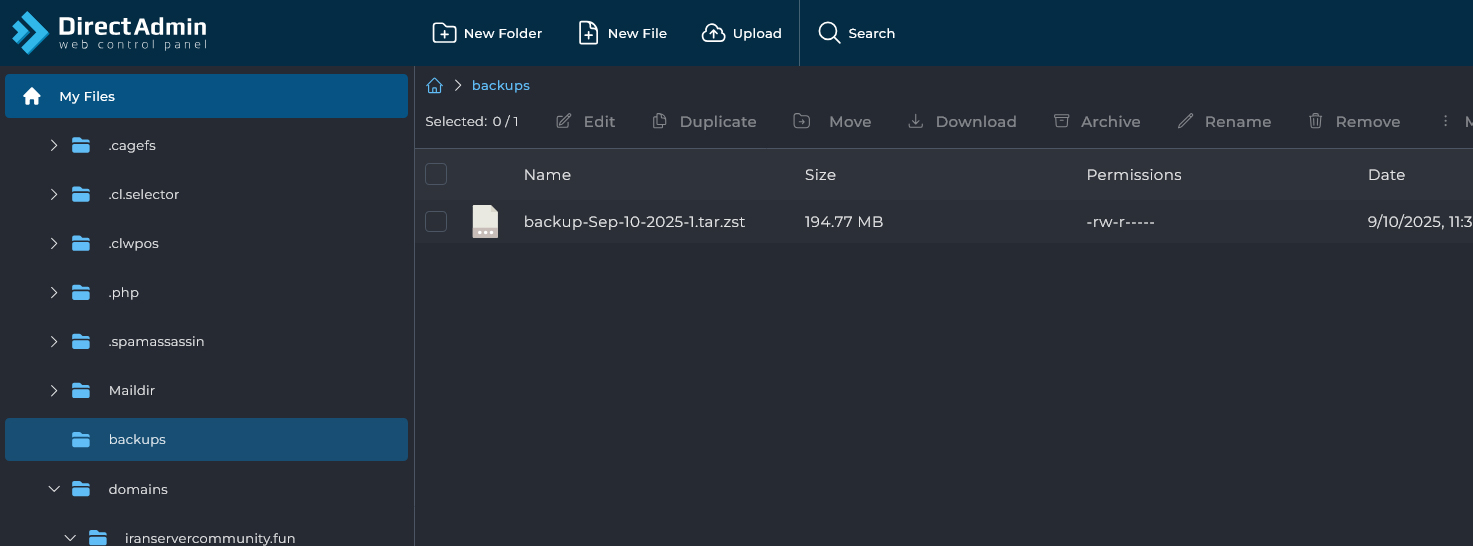The width and height of the screenshot is (1473, 546).
Task: Toggle the select-all checkbox in header
Action: 436,174
